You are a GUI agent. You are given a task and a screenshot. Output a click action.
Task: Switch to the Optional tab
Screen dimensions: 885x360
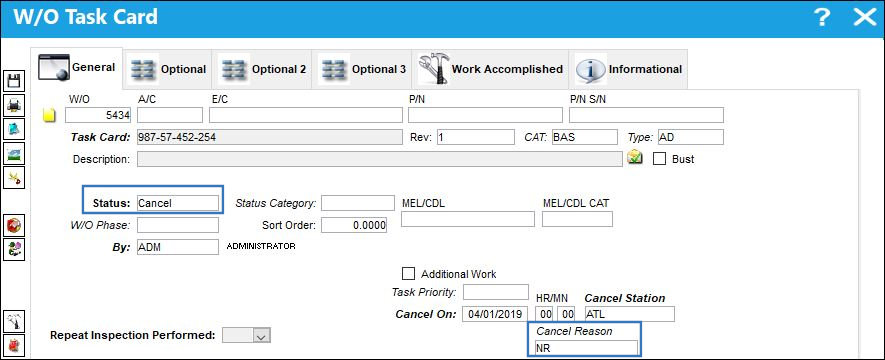coord(168,69)
